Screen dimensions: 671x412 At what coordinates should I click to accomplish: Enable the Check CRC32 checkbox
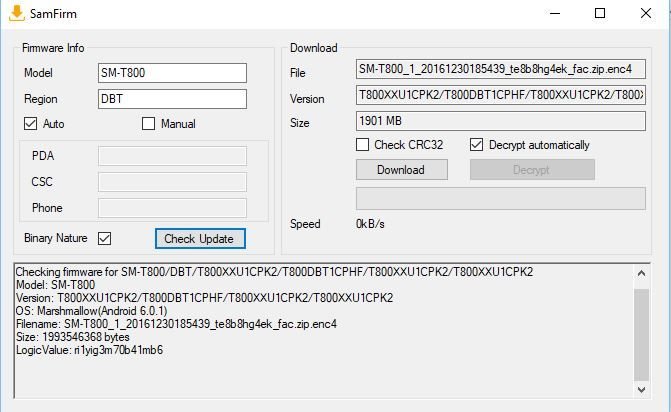[x=362, y=145]
